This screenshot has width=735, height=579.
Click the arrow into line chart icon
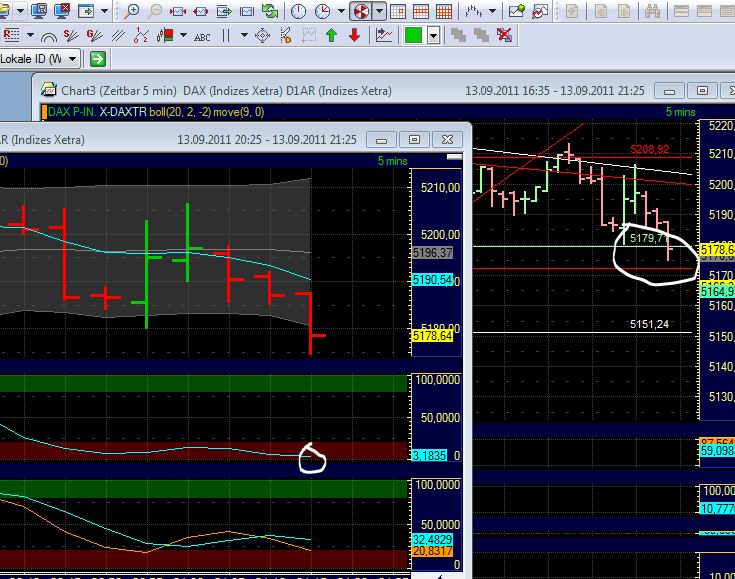coord(384,35)
